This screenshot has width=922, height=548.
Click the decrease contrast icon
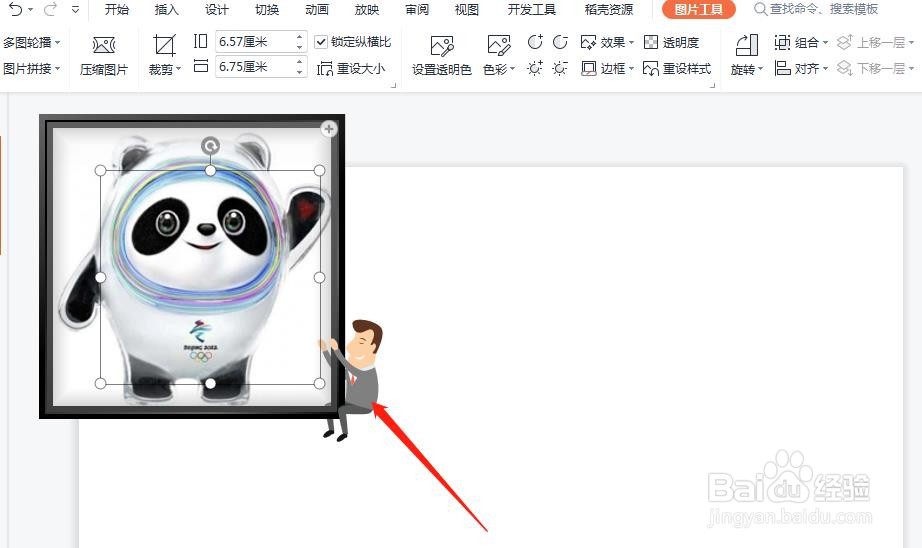click(x=560, y=42)
